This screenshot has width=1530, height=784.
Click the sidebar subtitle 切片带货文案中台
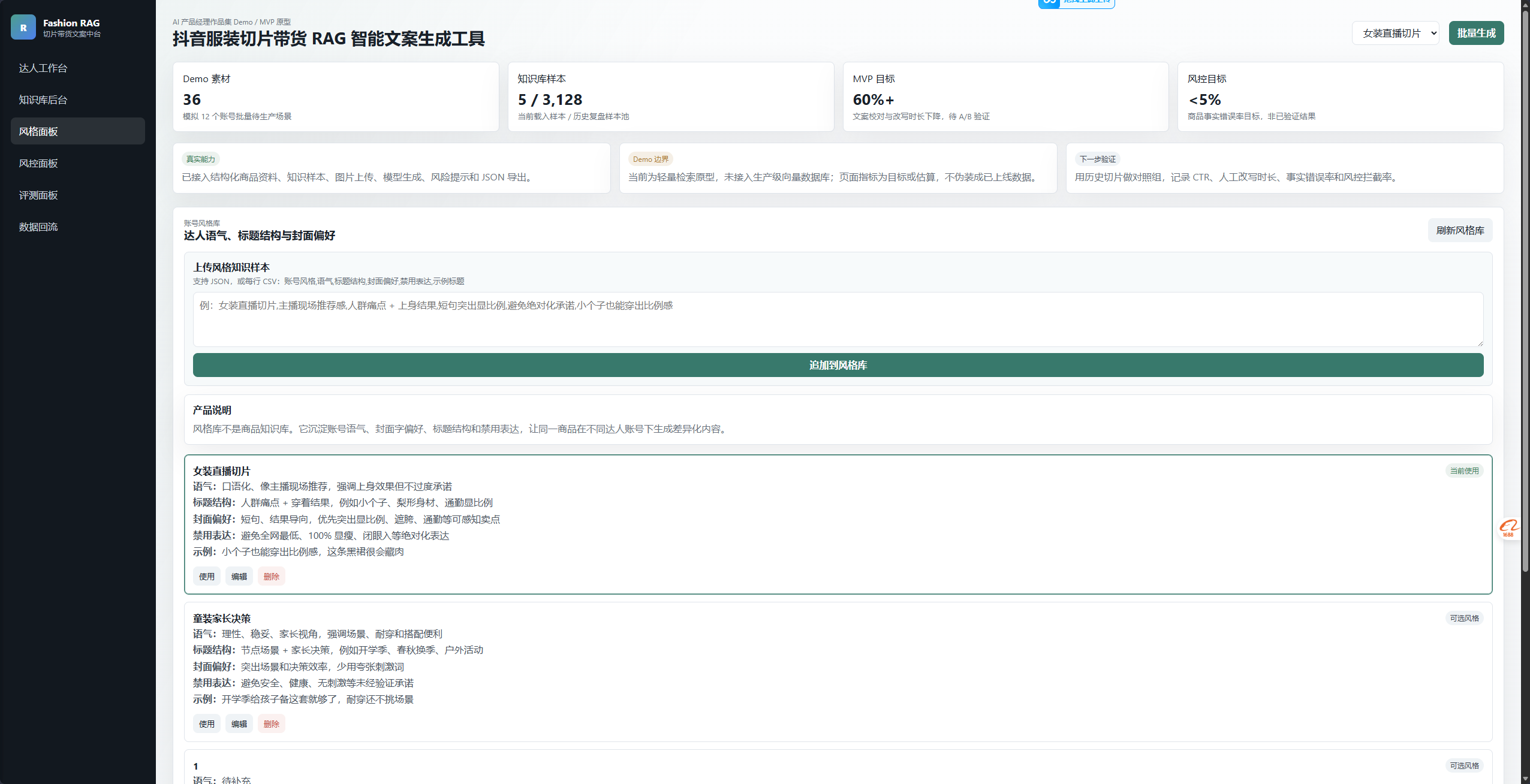coord(72,34)
